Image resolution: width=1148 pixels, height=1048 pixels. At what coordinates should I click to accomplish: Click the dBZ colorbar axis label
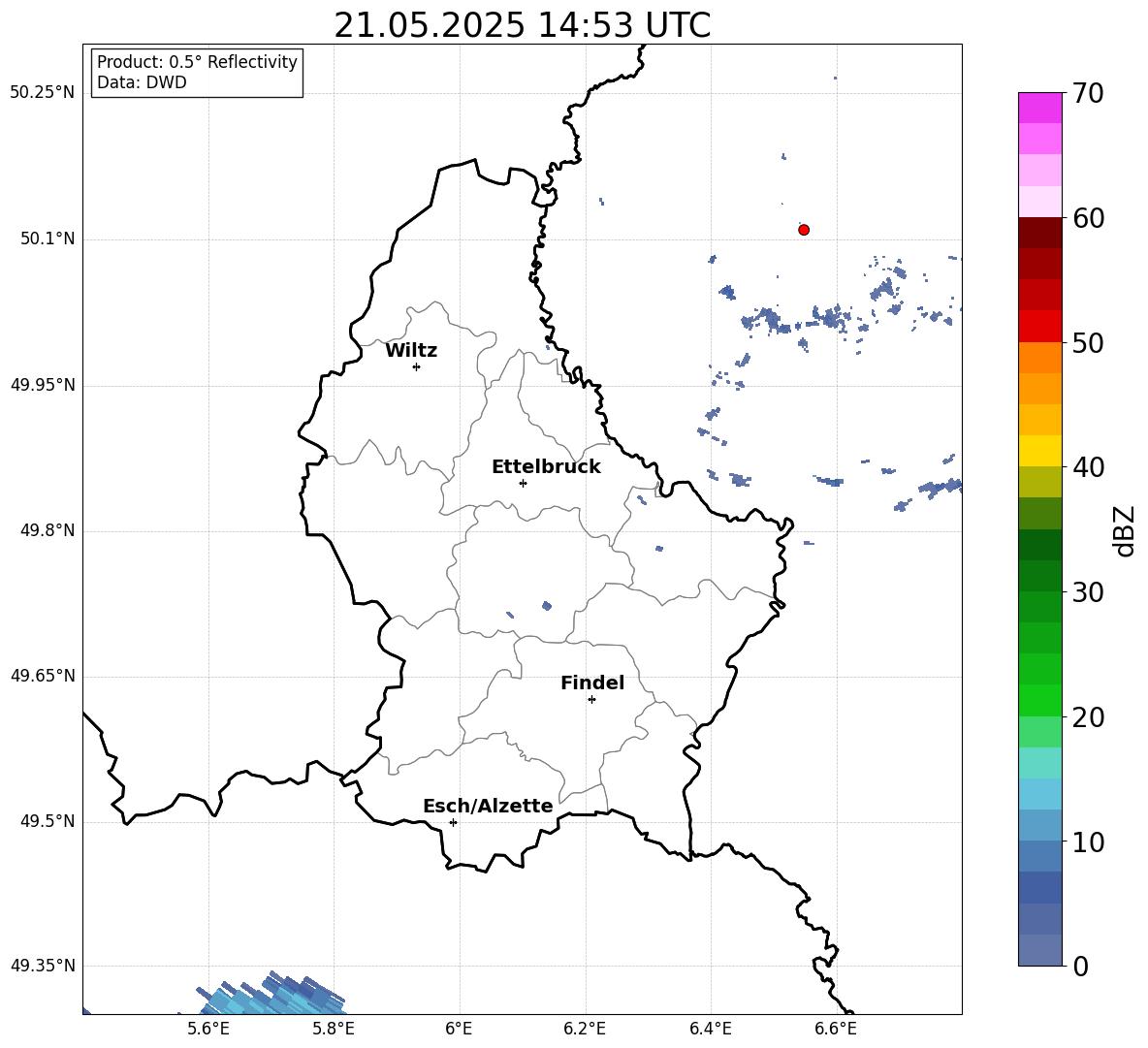(x=1126, y=531)
